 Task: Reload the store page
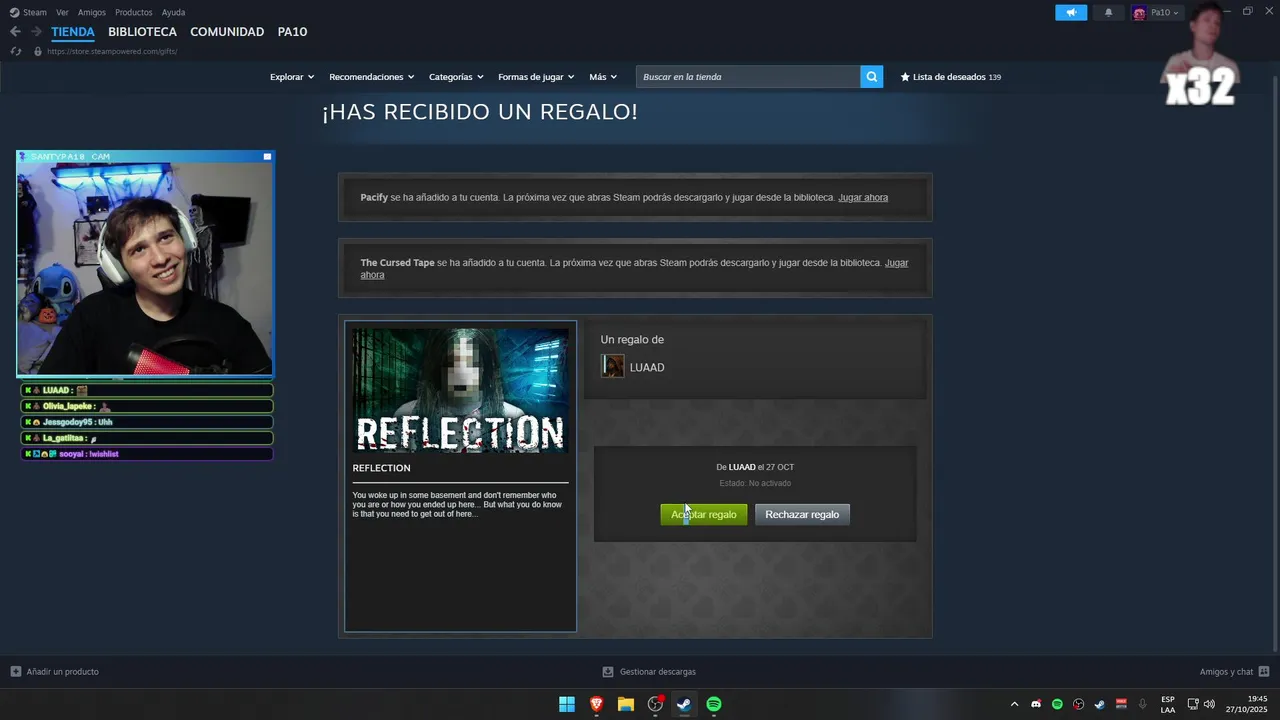point(15,51)
